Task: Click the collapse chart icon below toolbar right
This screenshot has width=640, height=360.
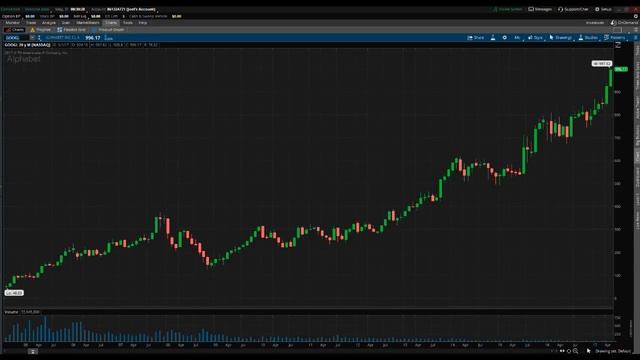Action: click(618, 45)
